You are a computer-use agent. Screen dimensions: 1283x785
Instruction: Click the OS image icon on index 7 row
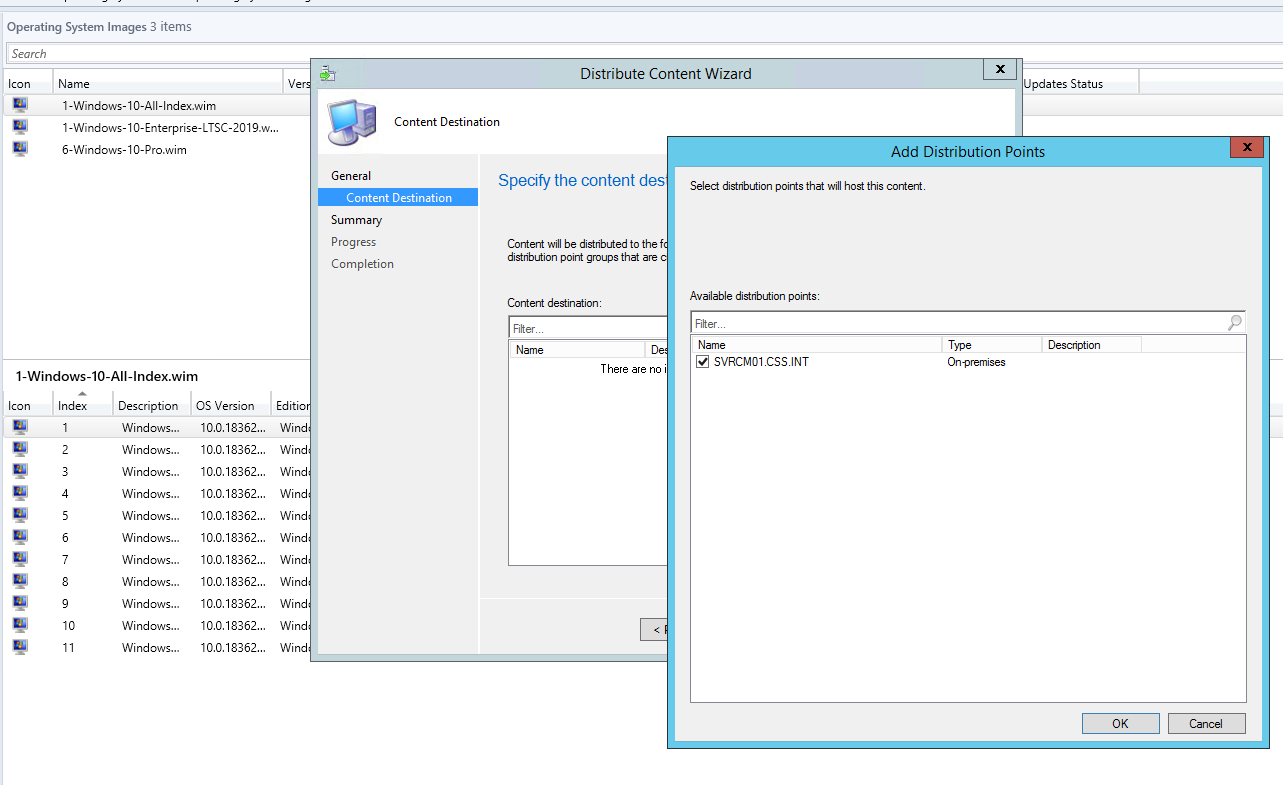point(20,559)
